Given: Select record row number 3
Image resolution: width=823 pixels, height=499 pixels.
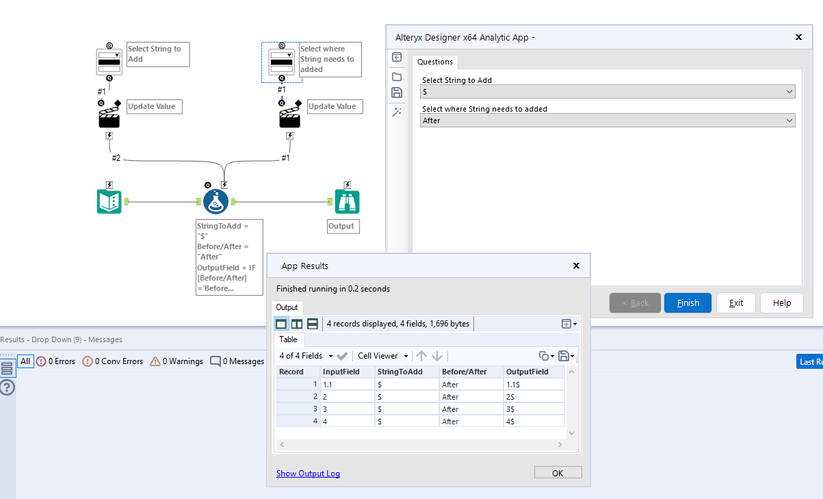Looking at the screenshot, I should coord(299,409).
